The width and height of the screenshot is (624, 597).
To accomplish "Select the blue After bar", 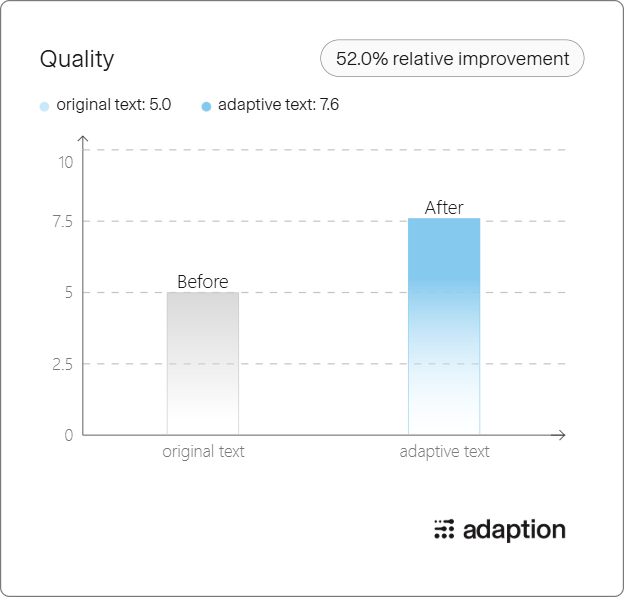I will tap(444, 326).
